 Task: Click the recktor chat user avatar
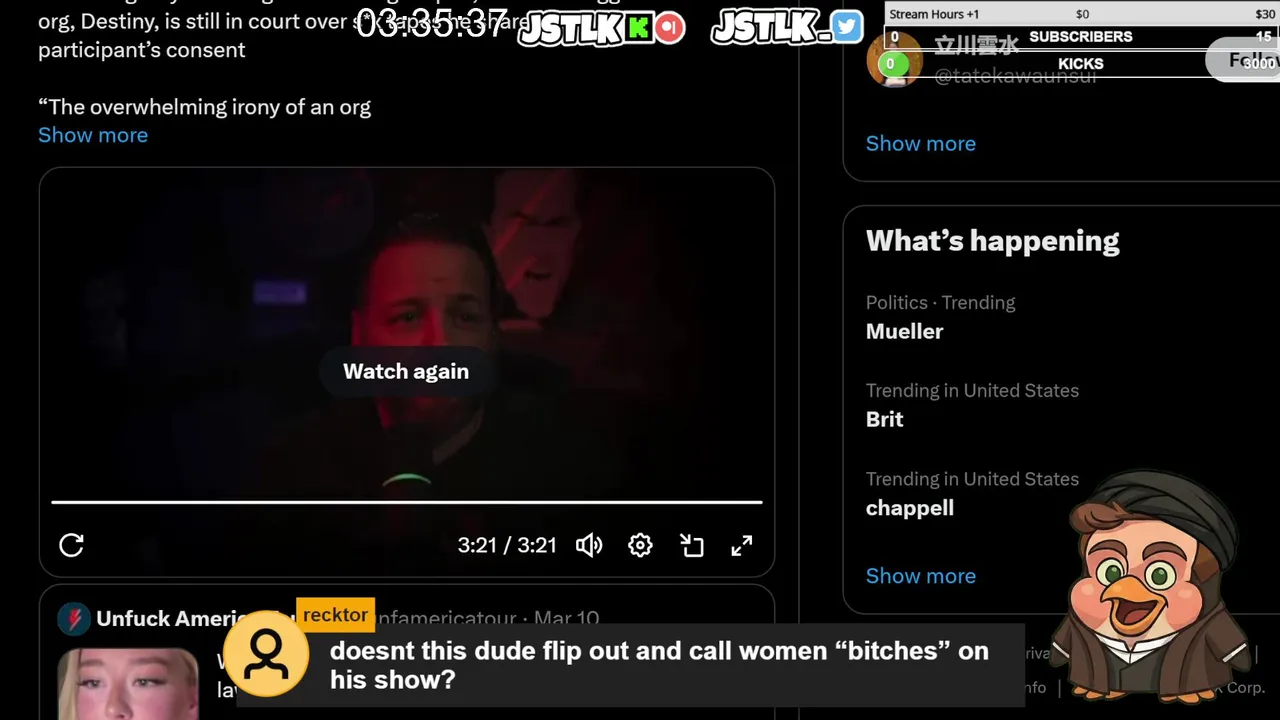coord(266,655)
